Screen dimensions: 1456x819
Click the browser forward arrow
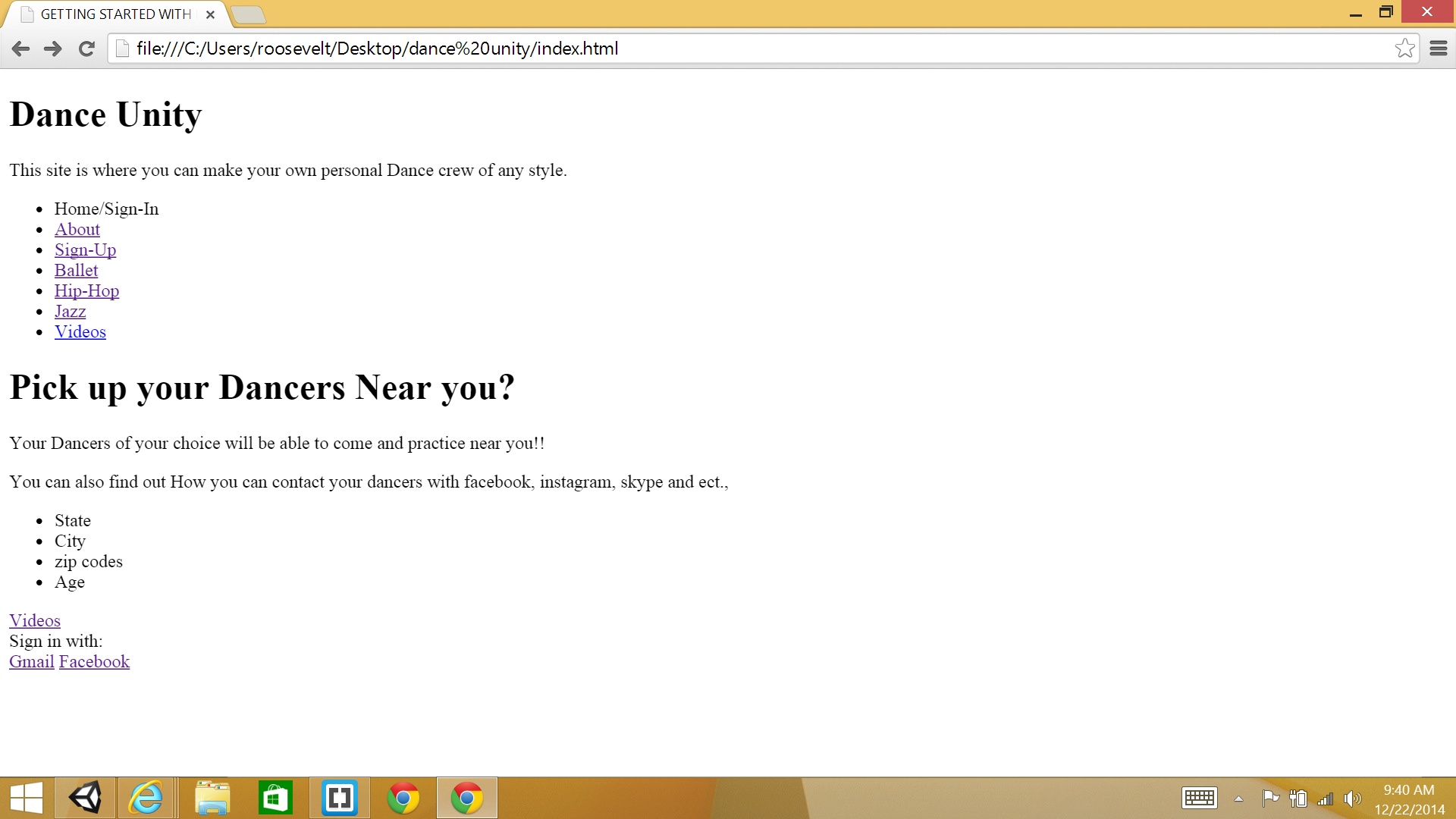pyautogui.click(x=53, y=49)
